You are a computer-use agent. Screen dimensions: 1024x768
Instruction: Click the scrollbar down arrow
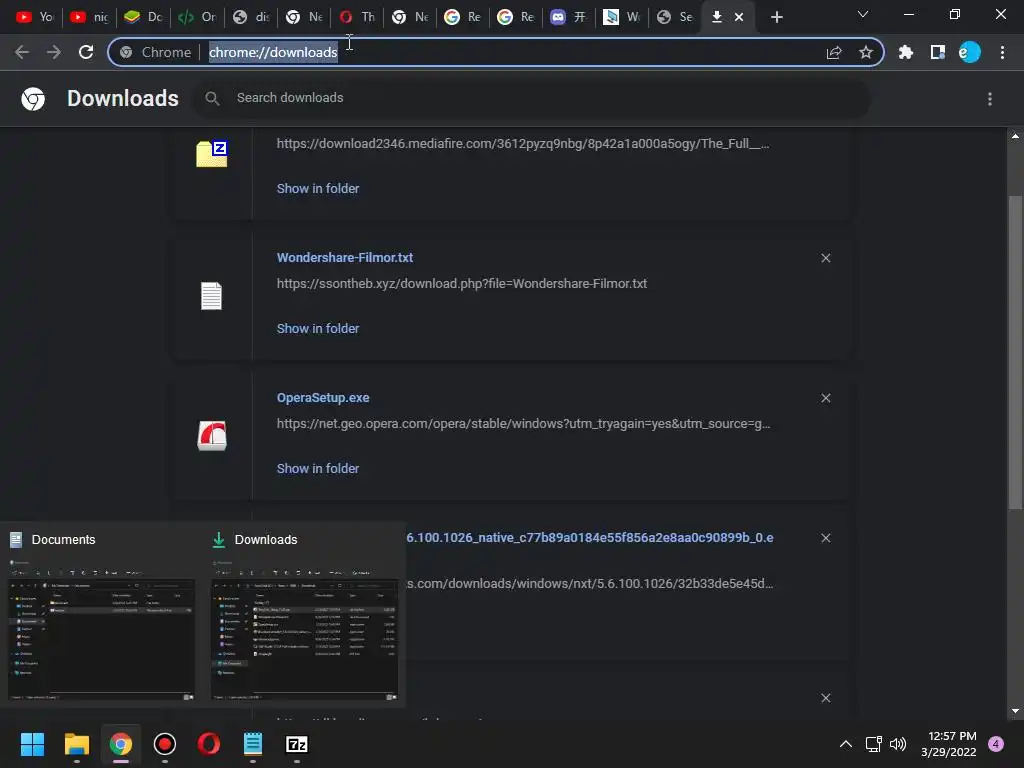(1015, 711)
